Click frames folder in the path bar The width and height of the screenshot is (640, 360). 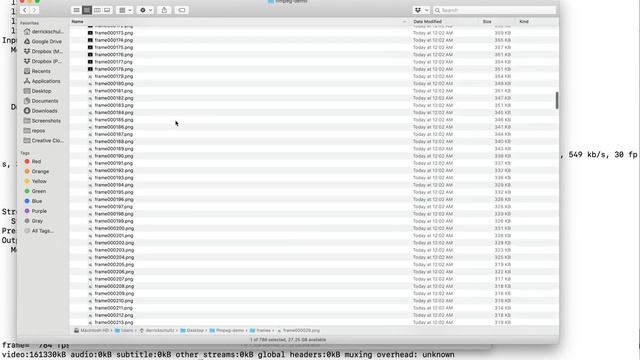tap(260, 331)
